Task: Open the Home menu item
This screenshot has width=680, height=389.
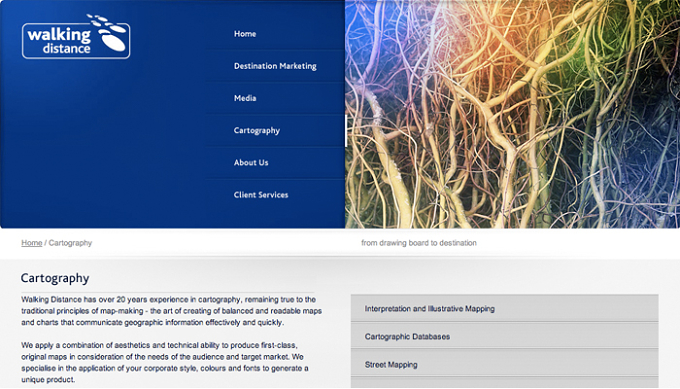Action: point(245,34)
